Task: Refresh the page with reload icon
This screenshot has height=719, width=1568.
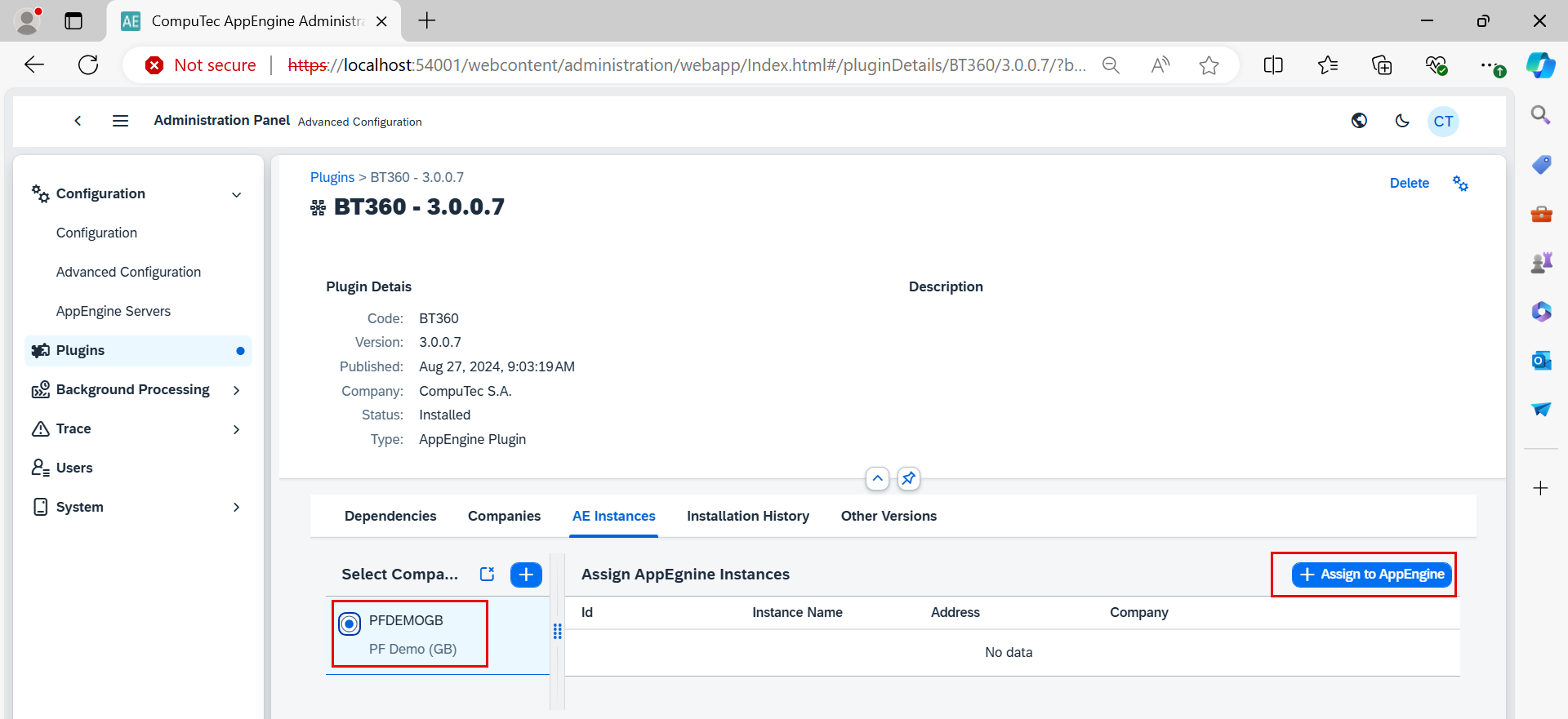Action: (88, 64)
